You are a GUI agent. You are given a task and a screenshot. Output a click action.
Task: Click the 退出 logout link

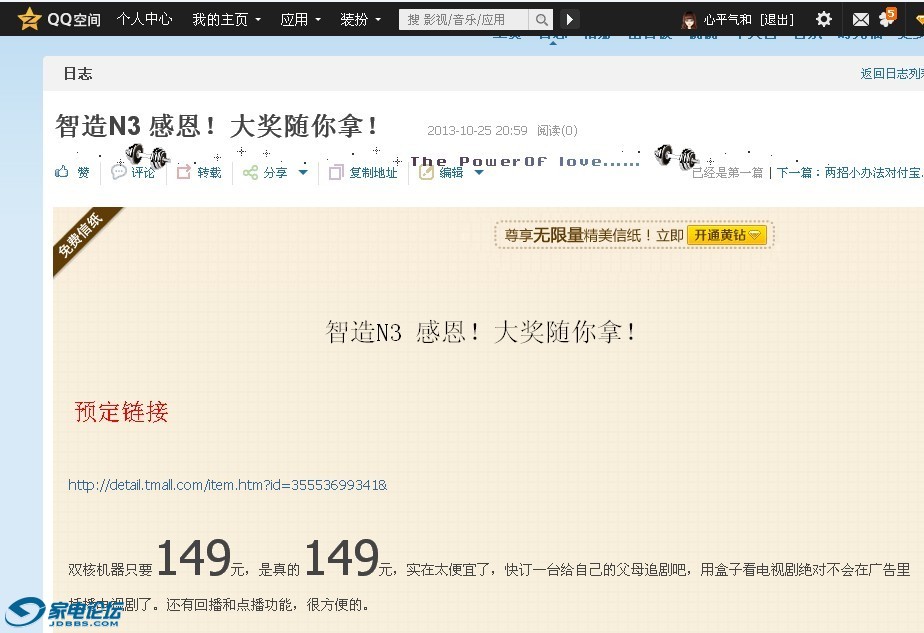tap(776, 20)
